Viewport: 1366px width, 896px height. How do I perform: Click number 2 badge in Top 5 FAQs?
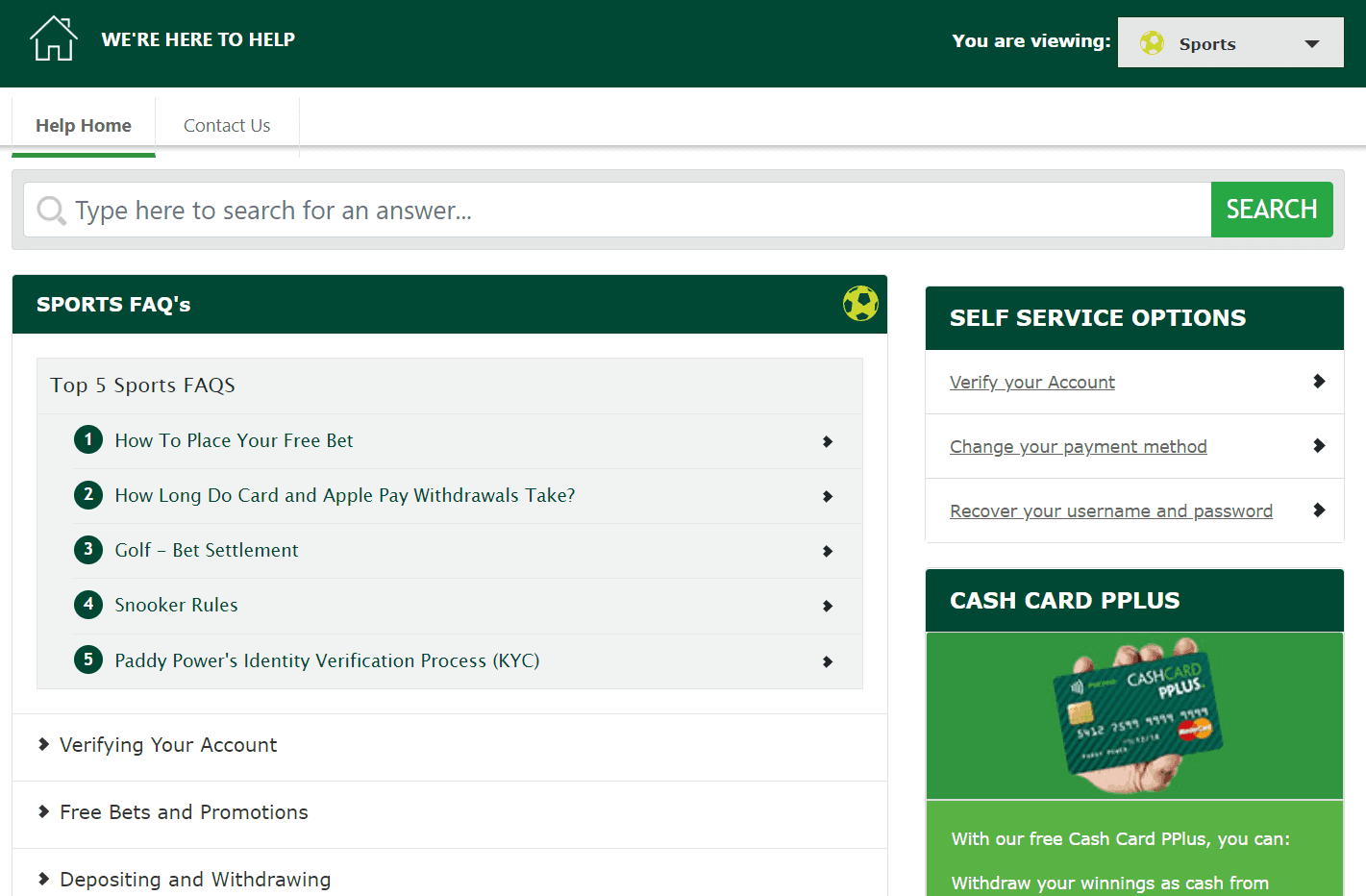[88, 494]
